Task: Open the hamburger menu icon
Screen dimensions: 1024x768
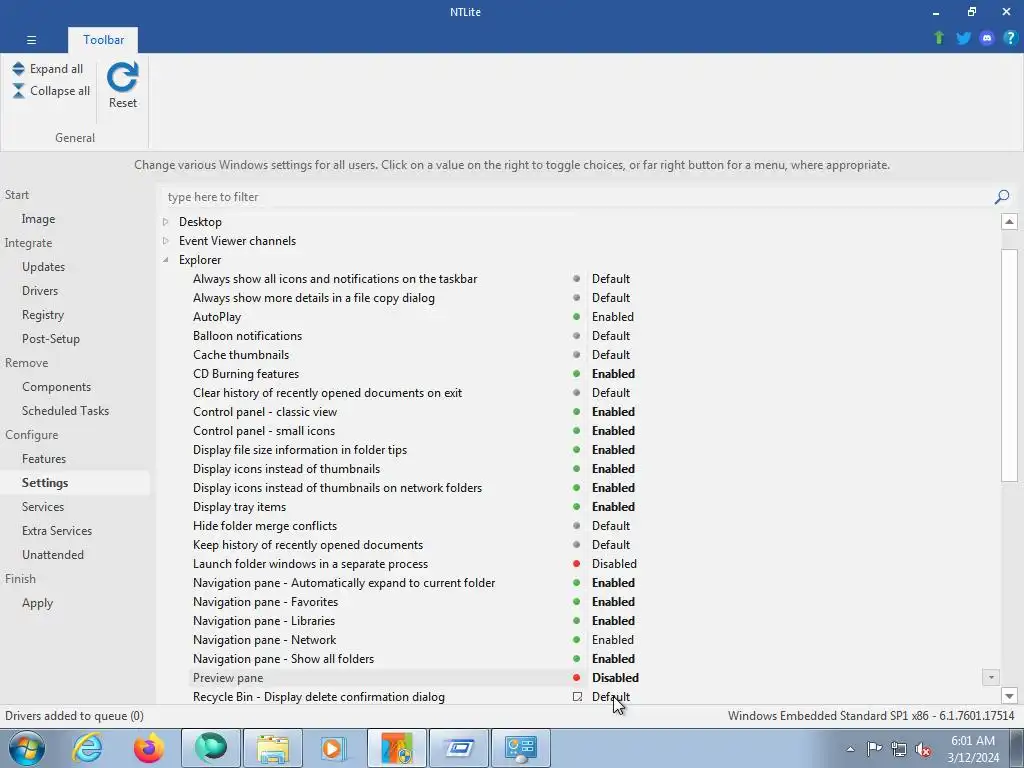Action: [31, 40]
